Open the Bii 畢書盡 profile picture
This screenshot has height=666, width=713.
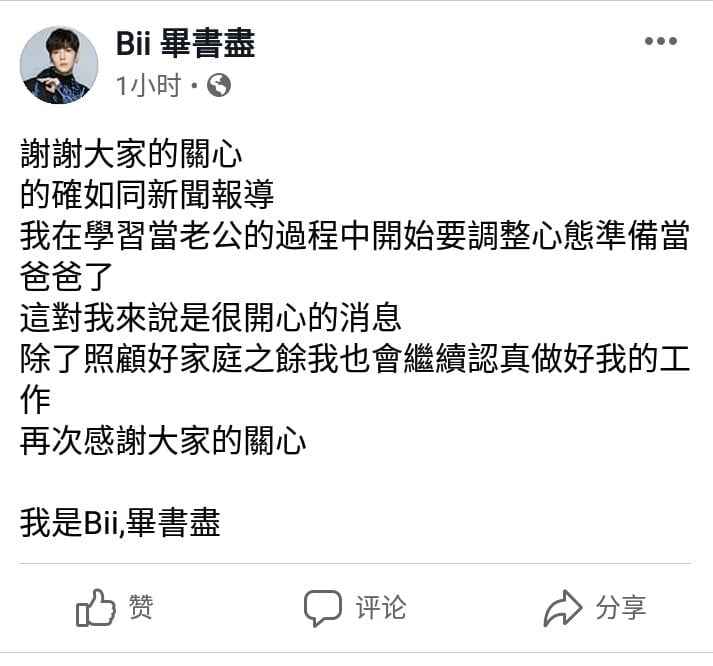(59, 65)
